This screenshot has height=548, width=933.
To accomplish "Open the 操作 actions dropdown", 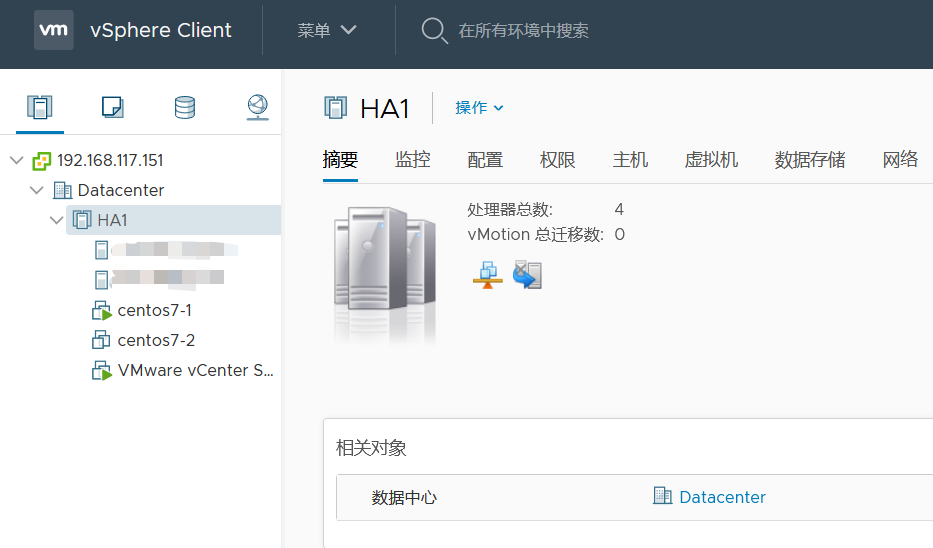I will click(479, 108).
